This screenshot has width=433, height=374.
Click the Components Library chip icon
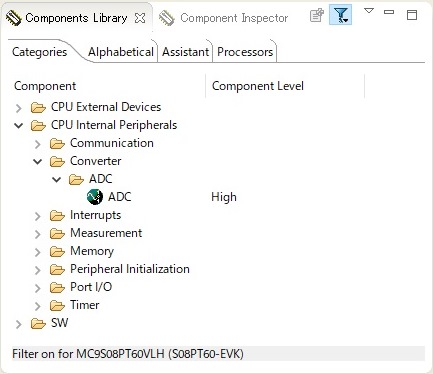pos(14,18)
